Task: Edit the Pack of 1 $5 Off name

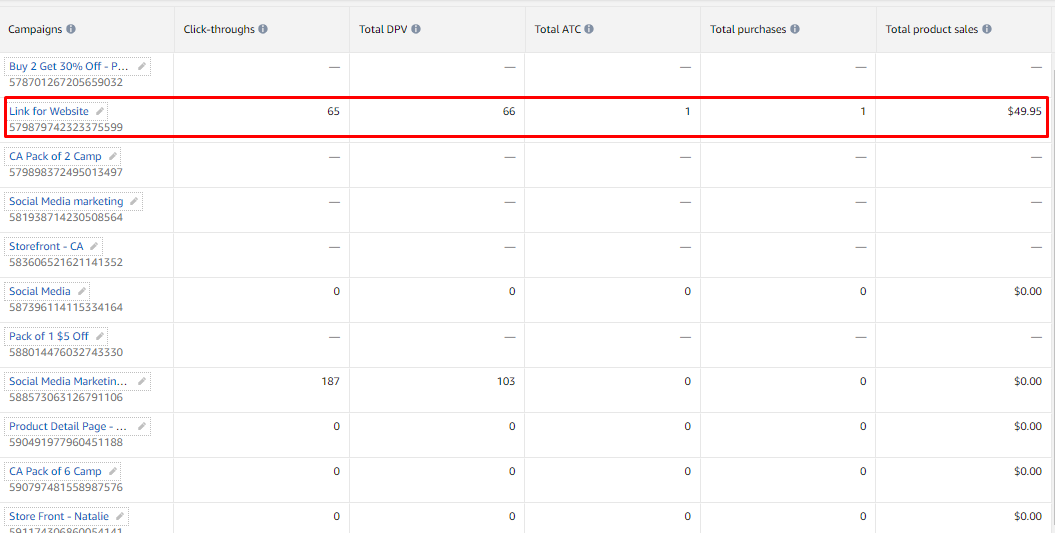Action: (100, 336)
